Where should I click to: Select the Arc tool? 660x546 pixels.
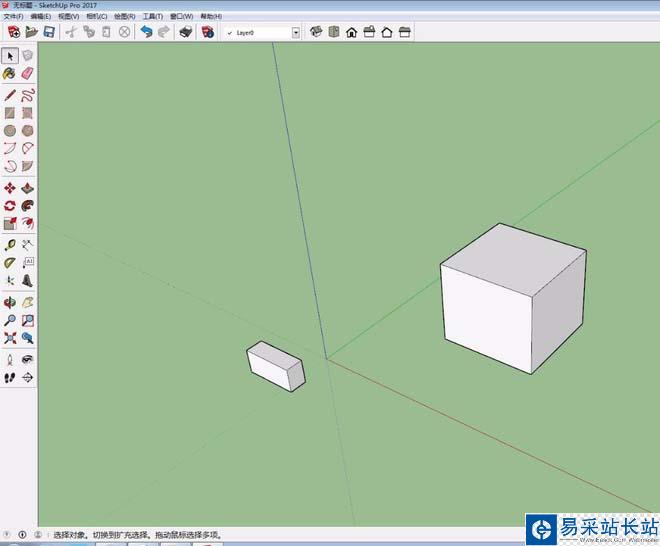coord(10,148)
